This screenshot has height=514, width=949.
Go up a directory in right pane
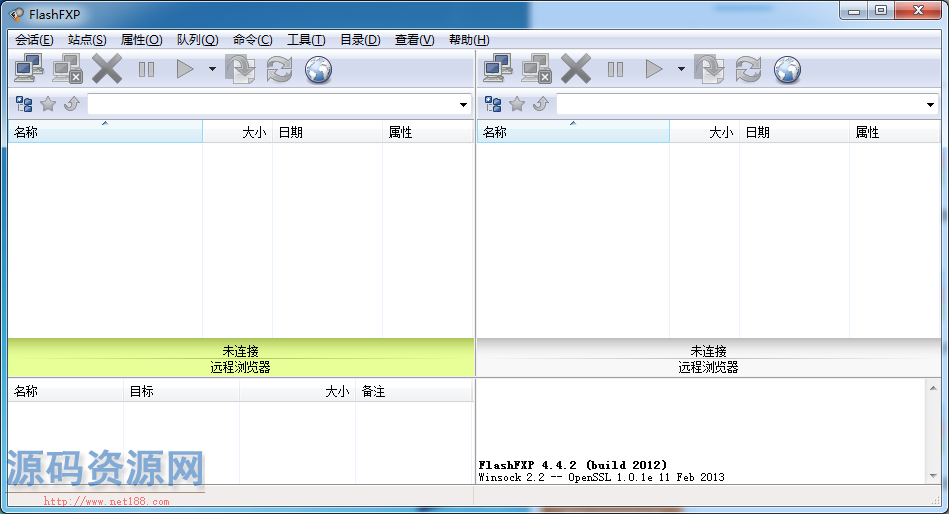click(x=540, y=104)
